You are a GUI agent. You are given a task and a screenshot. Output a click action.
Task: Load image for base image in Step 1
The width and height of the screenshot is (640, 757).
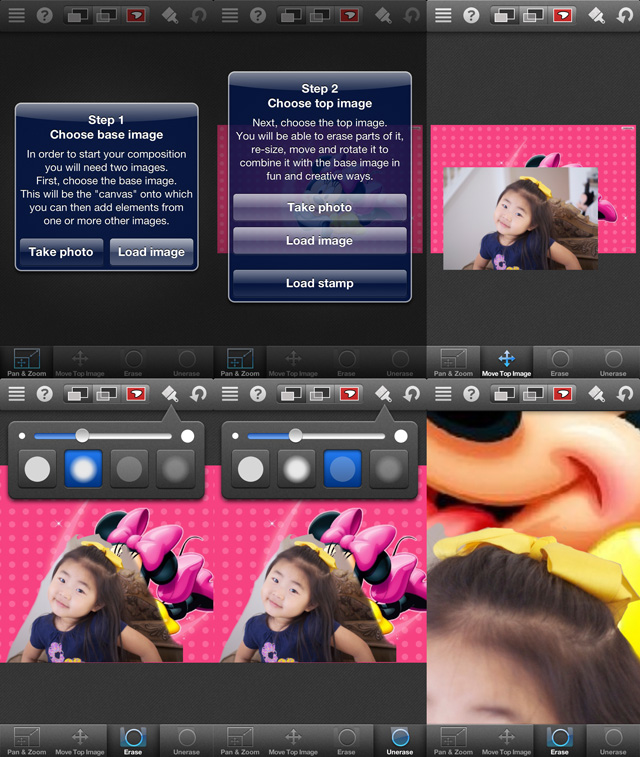152,252
